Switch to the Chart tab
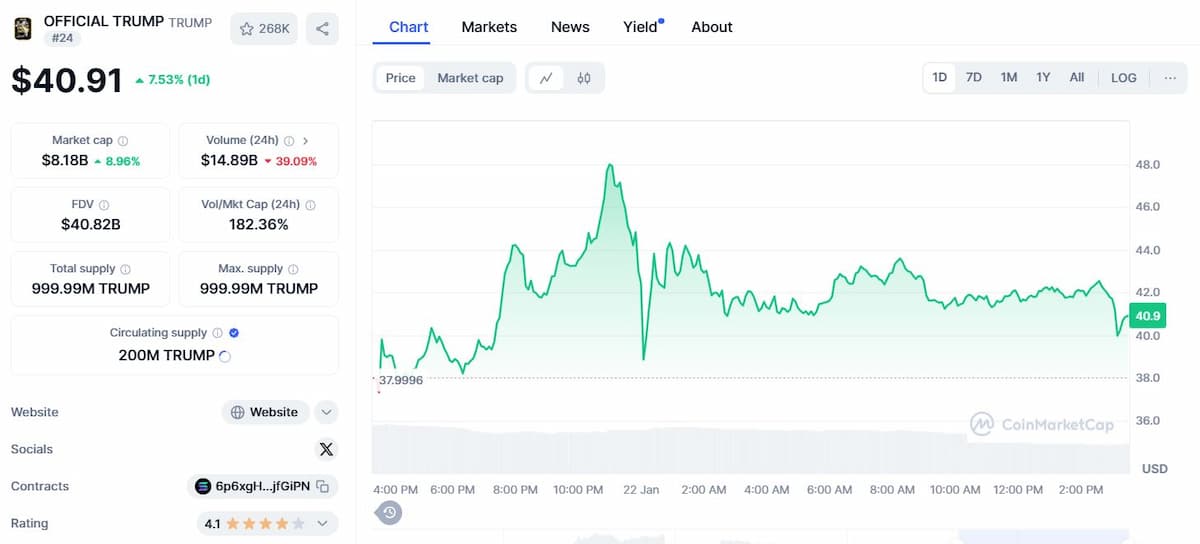 (409, 27)
